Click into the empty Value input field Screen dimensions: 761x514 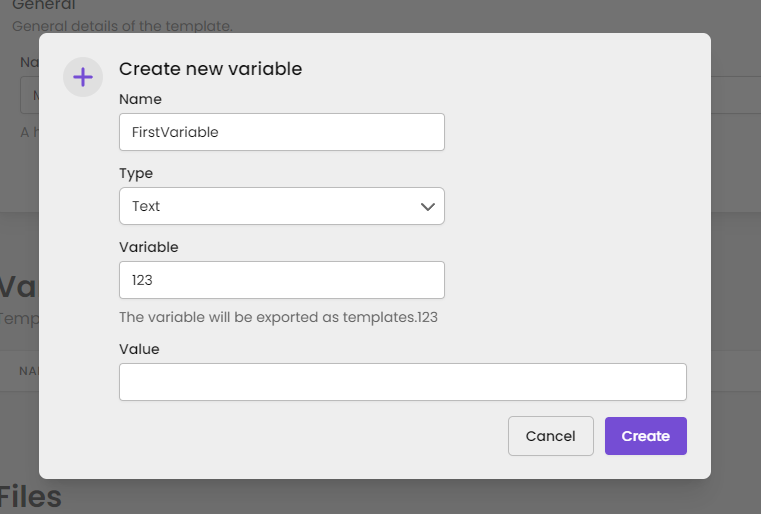[x=402, y=382]
